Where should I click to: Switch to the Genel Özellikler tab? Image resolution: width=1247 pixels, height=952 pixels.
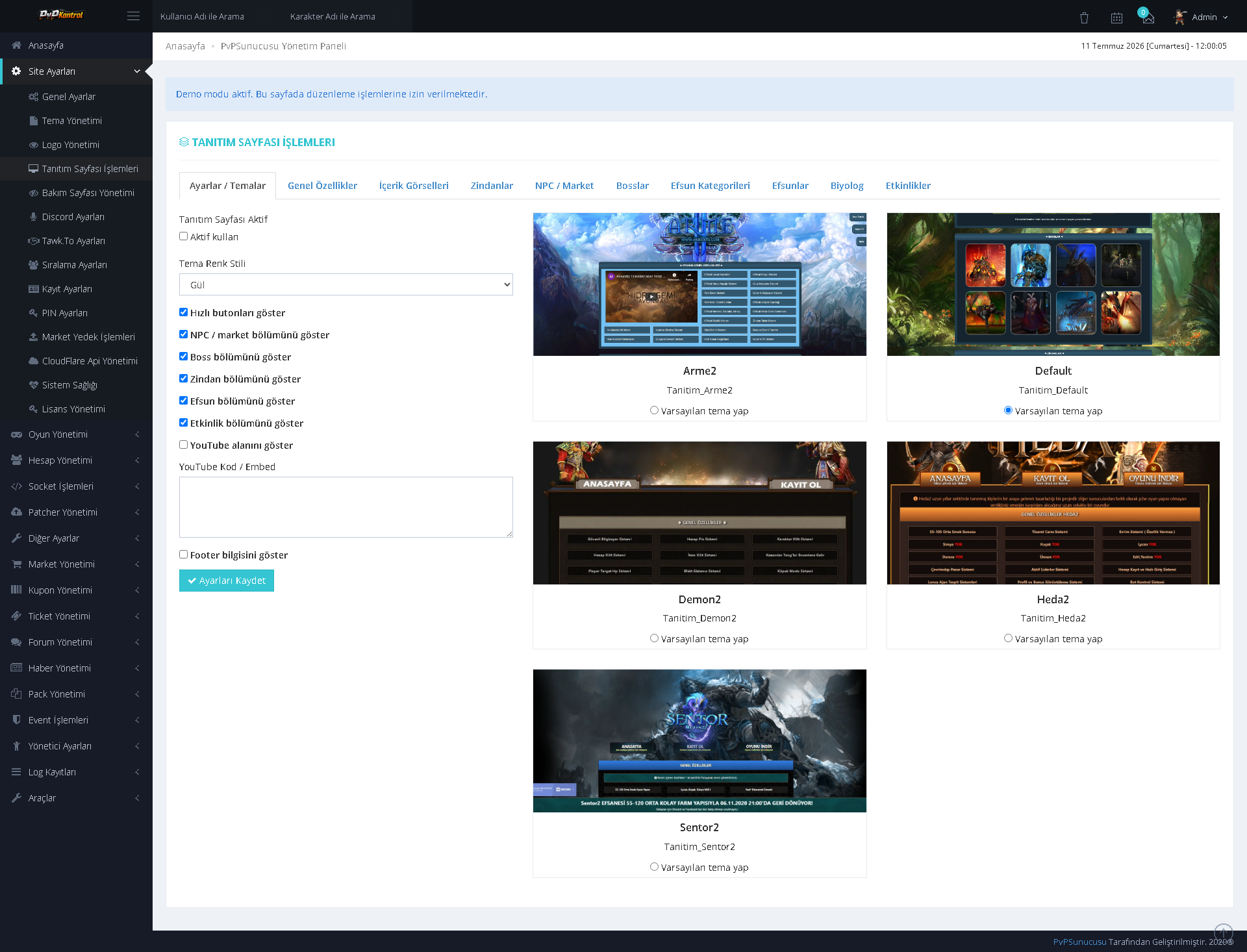click(x=322, y=186)
